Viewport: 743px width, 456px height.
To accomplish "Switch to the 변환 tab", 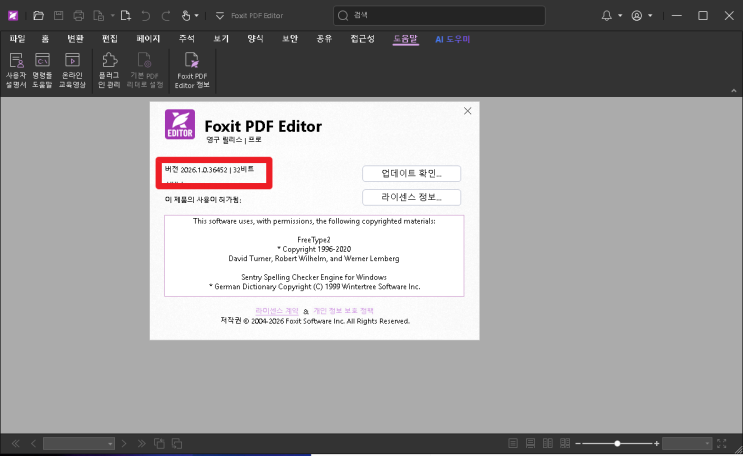I will click(75, 39).
